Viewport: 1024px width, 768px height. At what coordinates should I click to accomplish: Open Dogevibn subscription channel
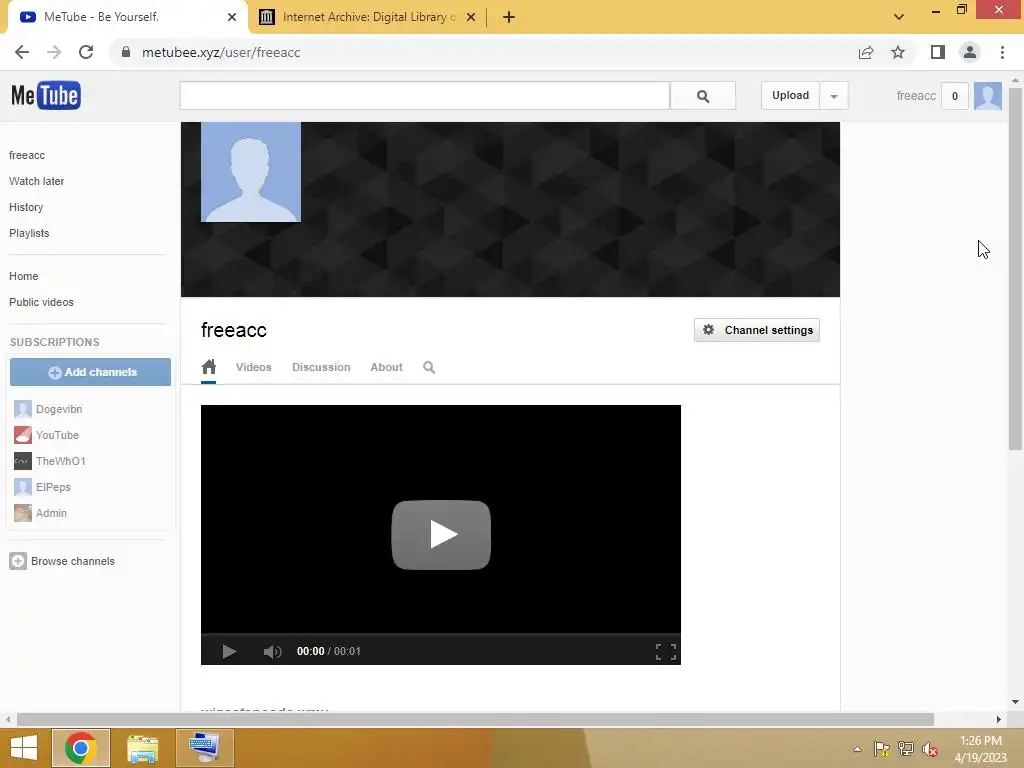(x=59, y=409)
